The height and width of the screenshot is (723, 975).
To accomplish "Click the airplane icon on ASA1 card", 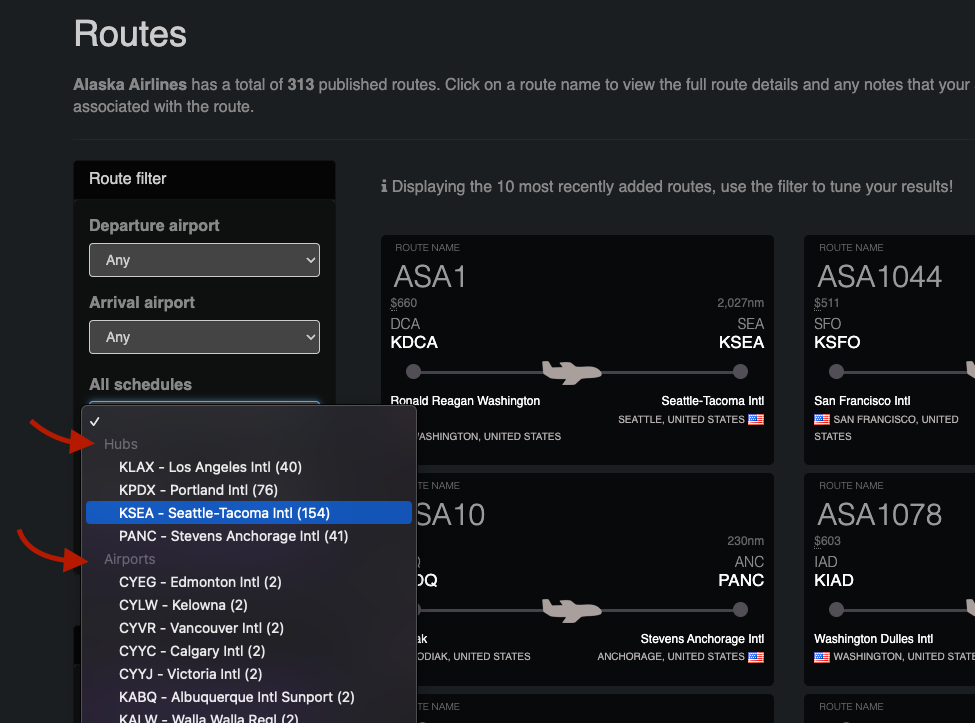I will click(571, 372).
